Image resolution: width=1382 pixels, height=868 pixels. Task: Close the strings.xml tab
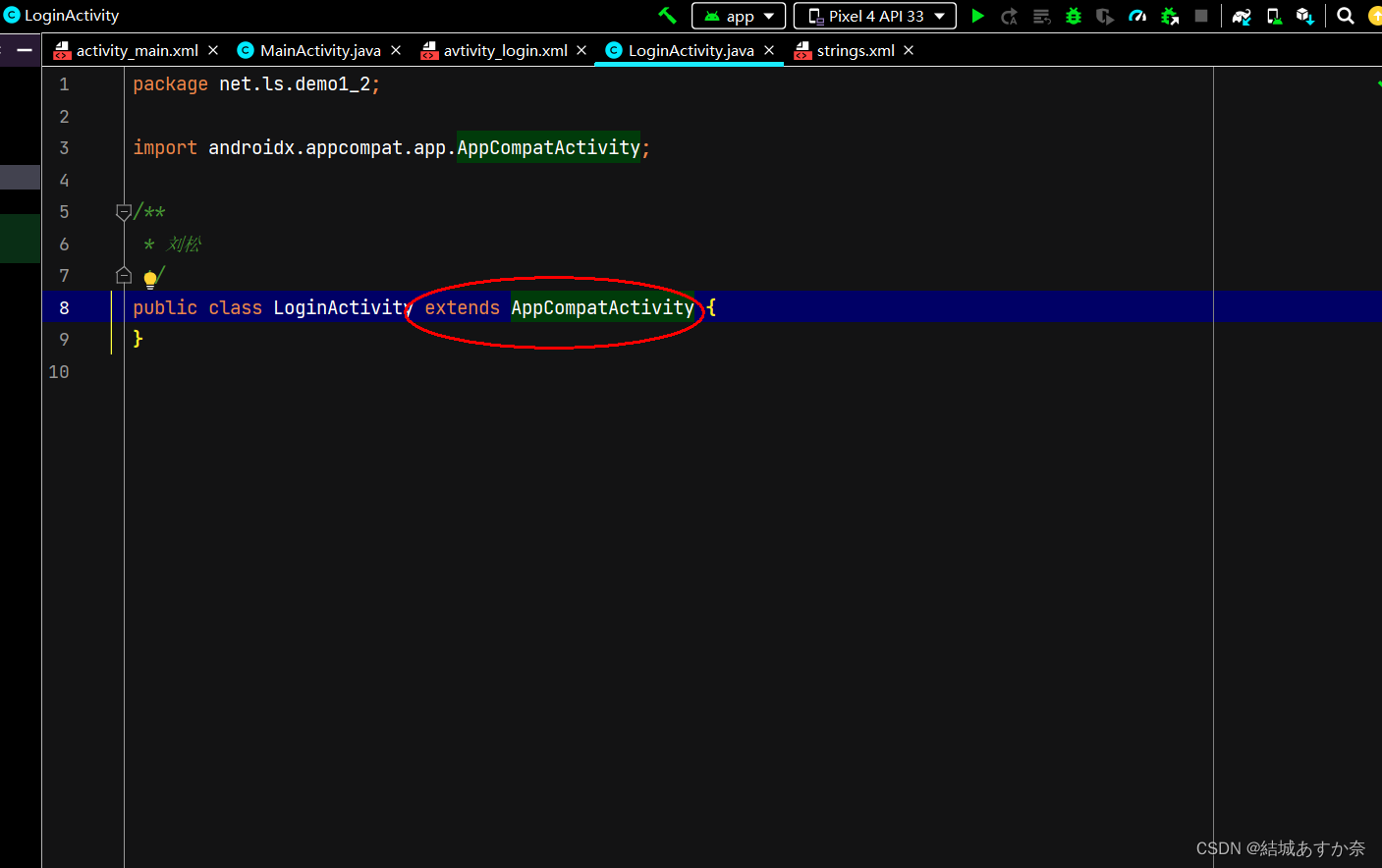point(909,50)
